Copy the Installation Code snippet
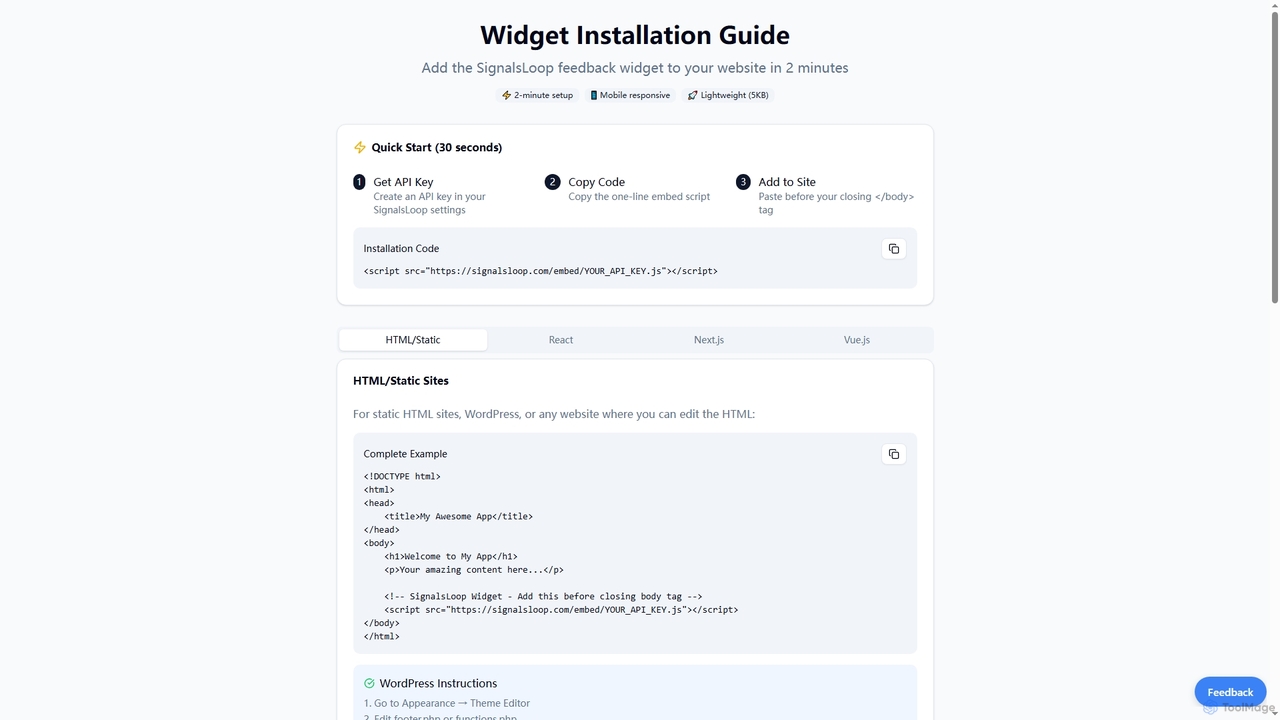This screenshot has width=1280, height=720. pyautogui.click(x=894, y=249)
